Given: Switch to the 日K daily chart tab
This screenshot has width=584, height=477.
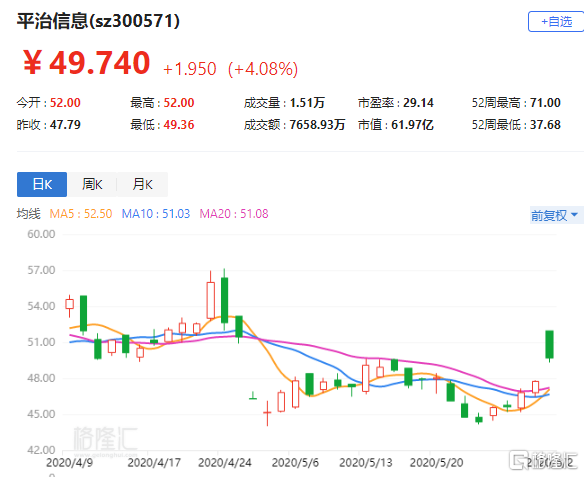Looking at the screenshot, I should [42, 184].
